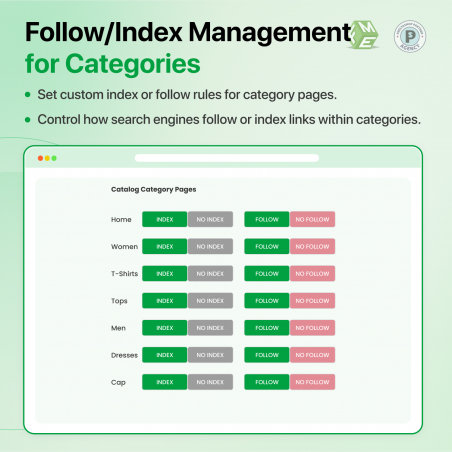Set Cap category to NO INDEX
The image size is (452, 452).
pyautogui.click(x=210, y=382)
